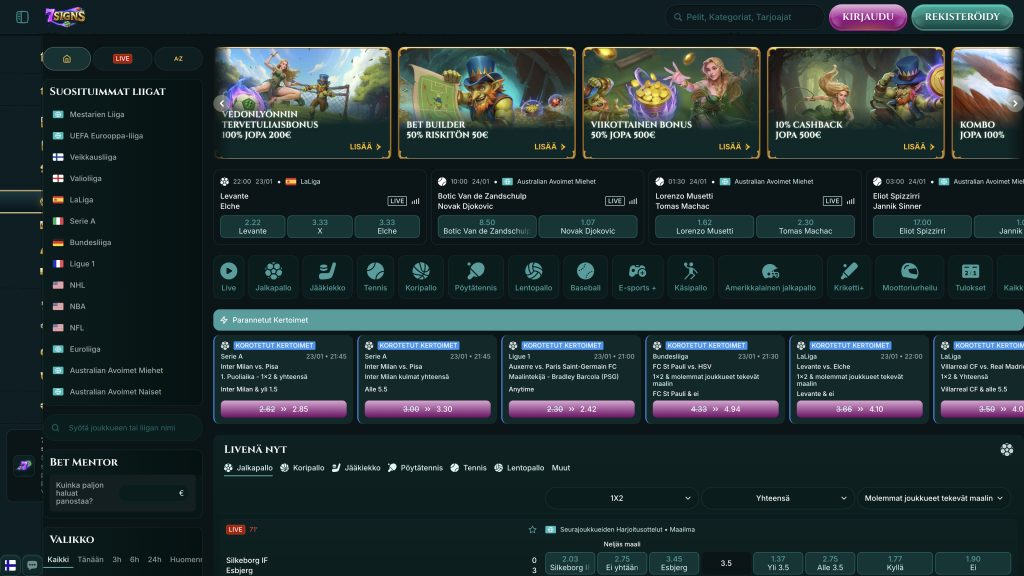The image size is (1024, 576).
Task: Toggle the sidebar panel icon
Action: coord(22,17)
